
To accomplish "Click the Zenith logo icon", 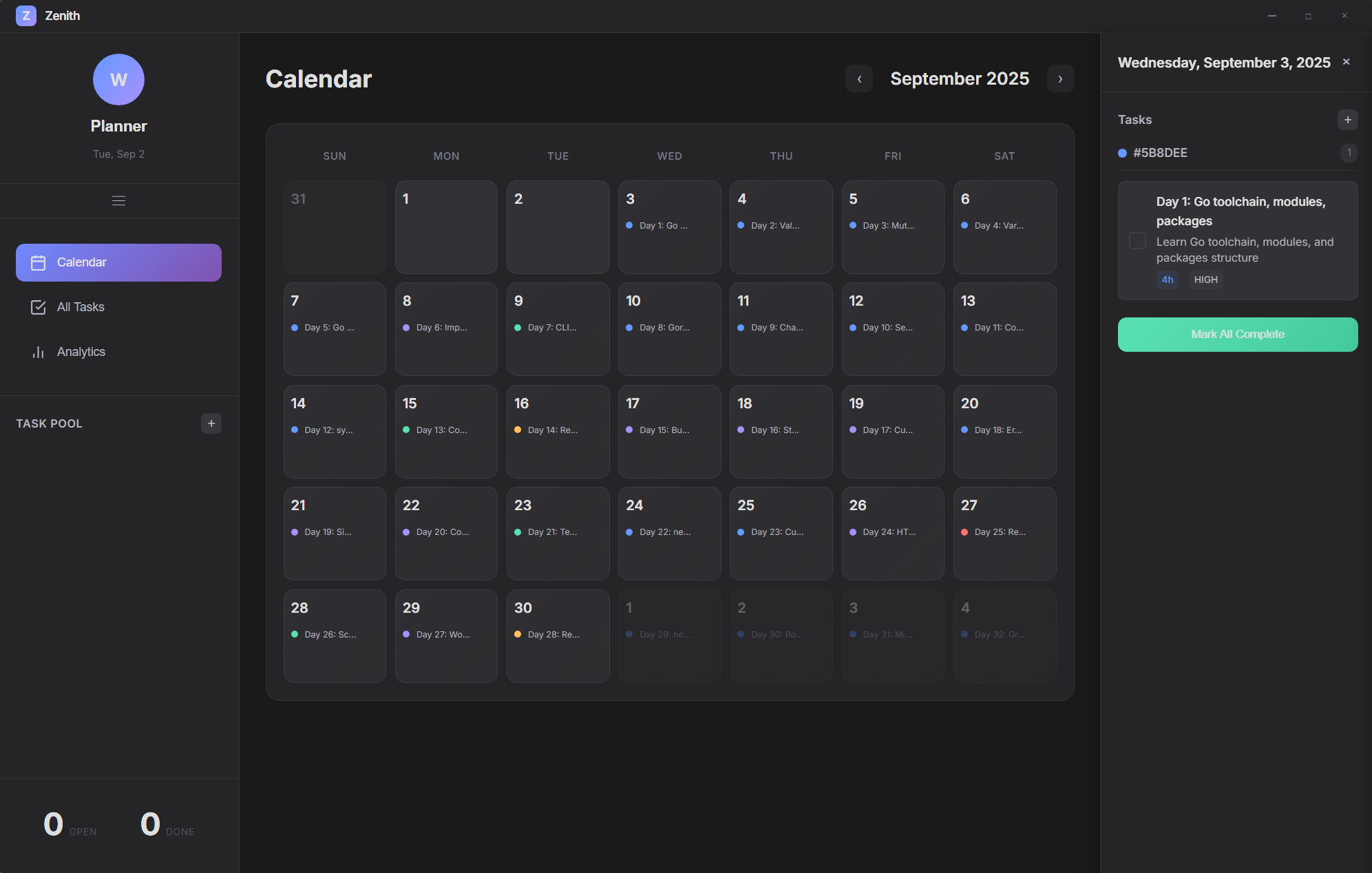I will click(26, 15).
